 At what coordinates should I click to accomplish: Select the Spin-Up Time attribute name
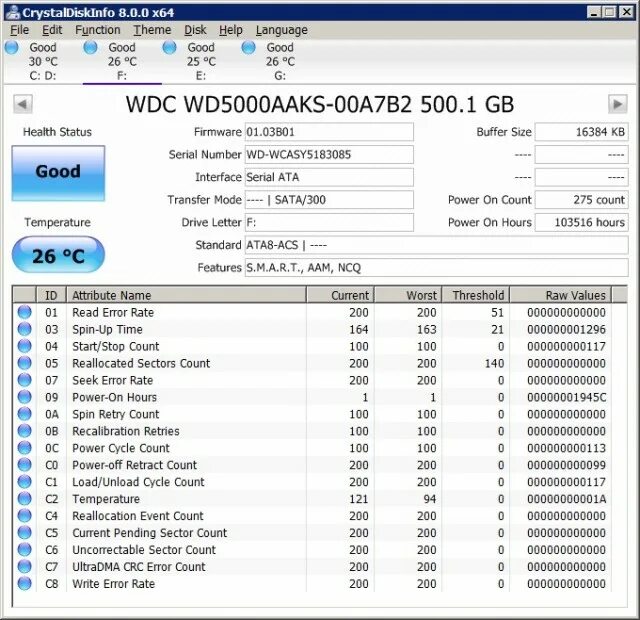[107, 329]
